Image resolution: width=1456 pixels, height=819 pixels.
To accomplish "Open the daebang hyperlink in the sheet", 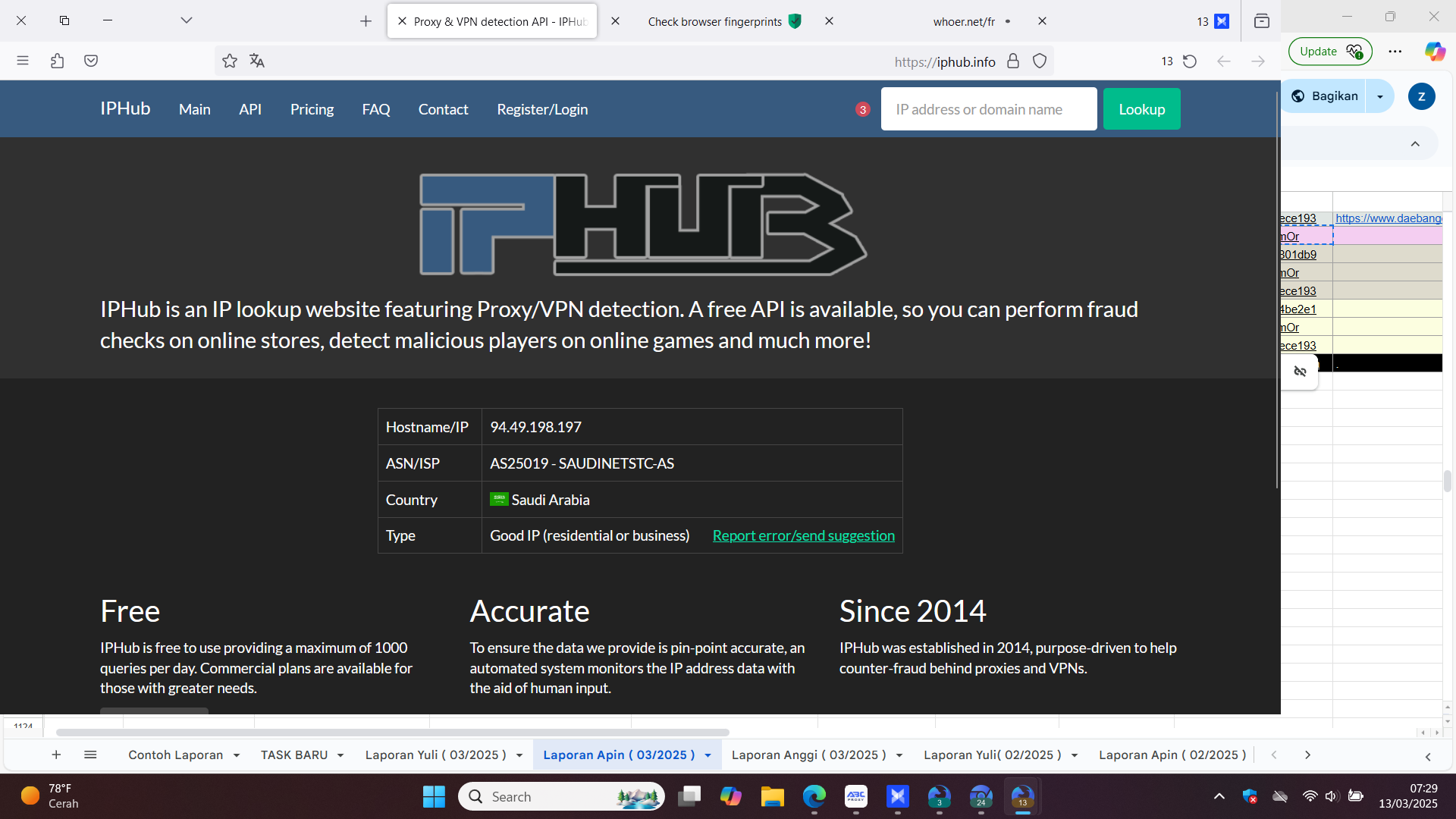I will coord(1389,218).
